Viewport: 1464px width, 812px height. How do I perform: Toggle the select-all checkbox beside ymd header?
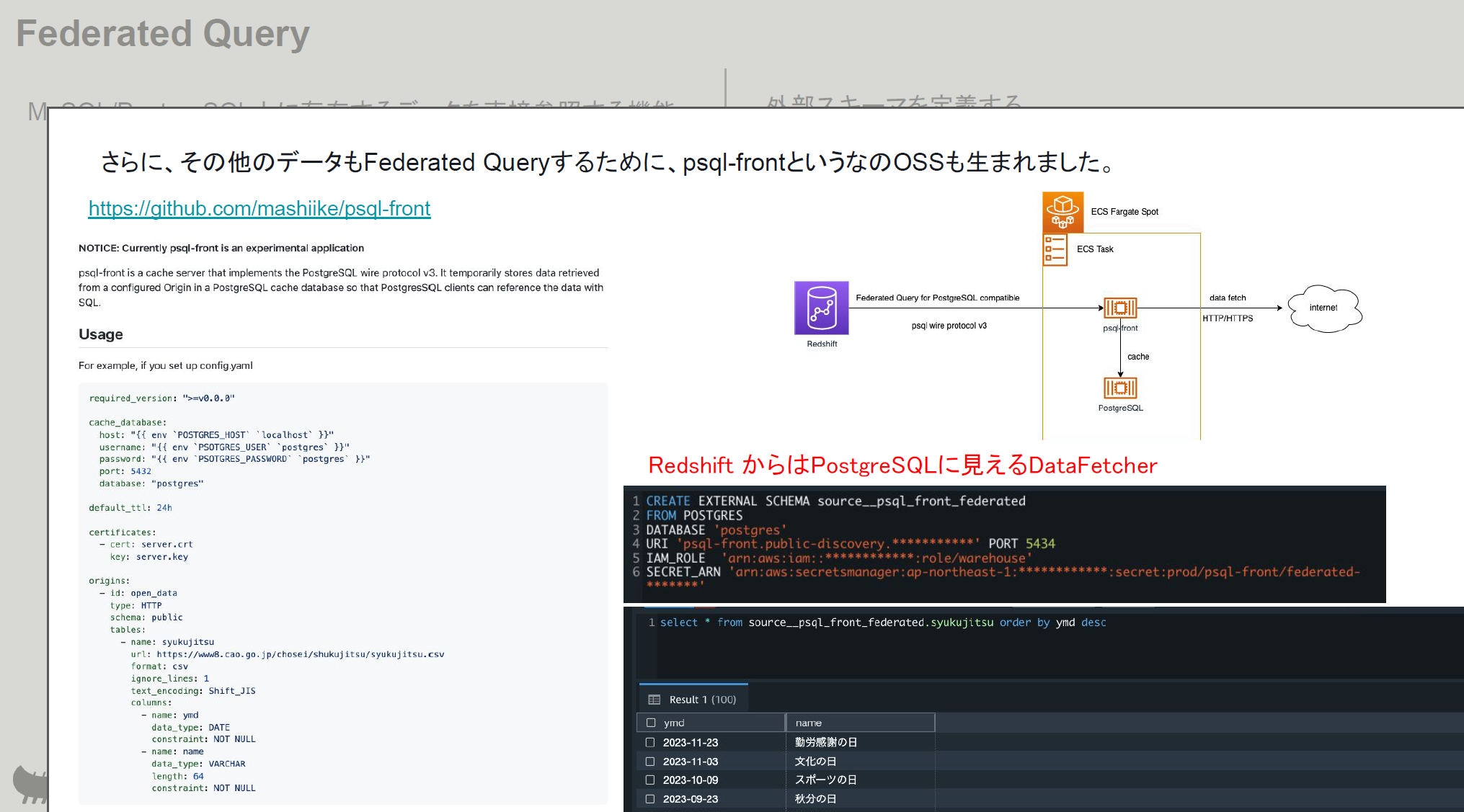pyautogui.click(x=651, y=723)
